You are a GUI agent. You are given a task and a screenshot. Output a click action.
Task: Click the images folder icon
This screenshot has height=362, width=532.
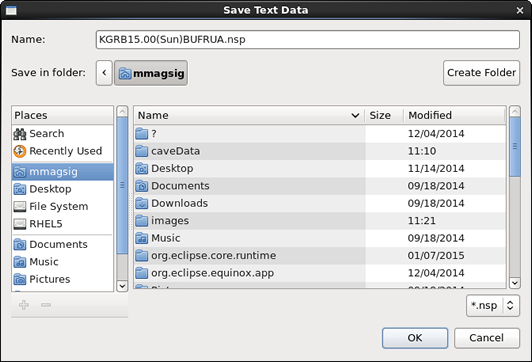[141, 221]
